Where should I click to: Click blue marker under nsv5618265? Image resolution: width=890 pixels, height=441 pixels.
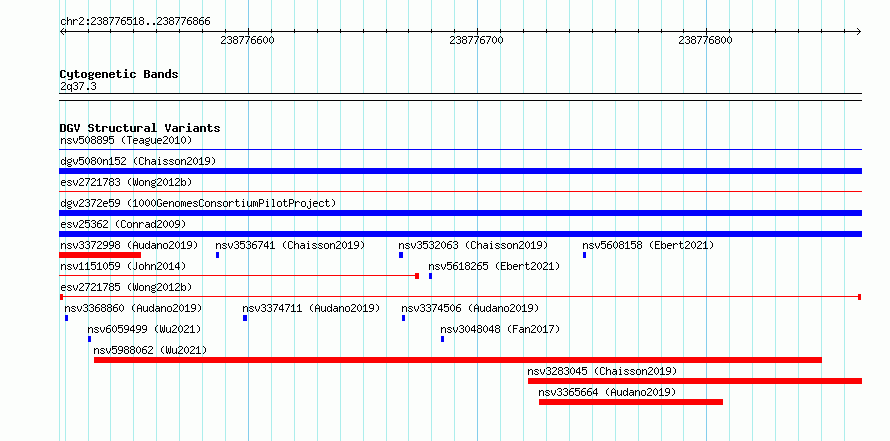point(430,276)
